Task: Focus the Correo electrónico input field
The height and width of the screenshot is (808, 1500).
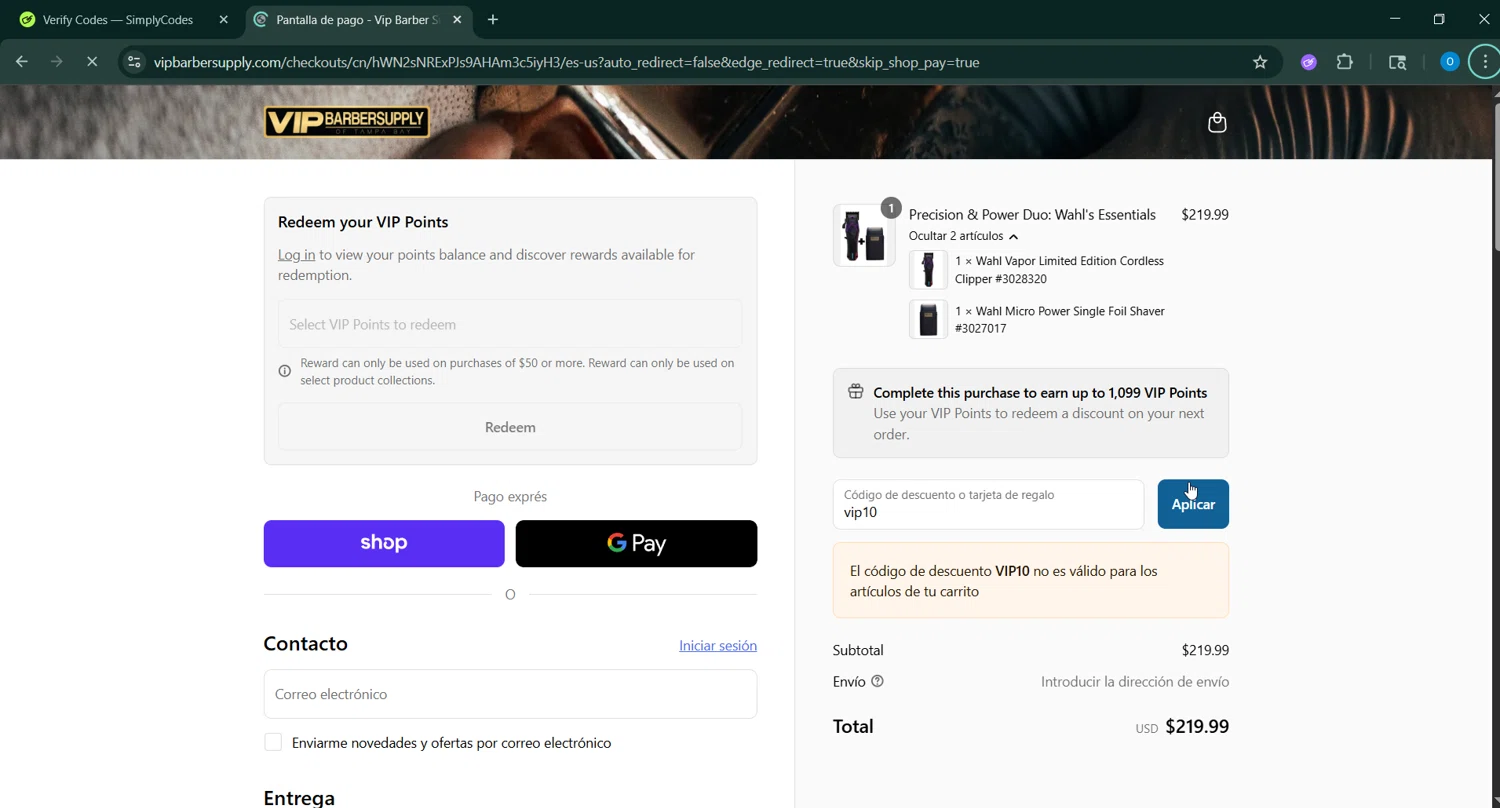Action: [510, 694]
